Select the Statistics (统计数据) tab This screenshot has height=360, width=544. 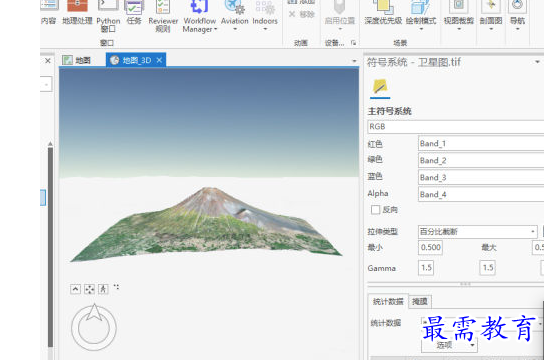tap(388, 302)
